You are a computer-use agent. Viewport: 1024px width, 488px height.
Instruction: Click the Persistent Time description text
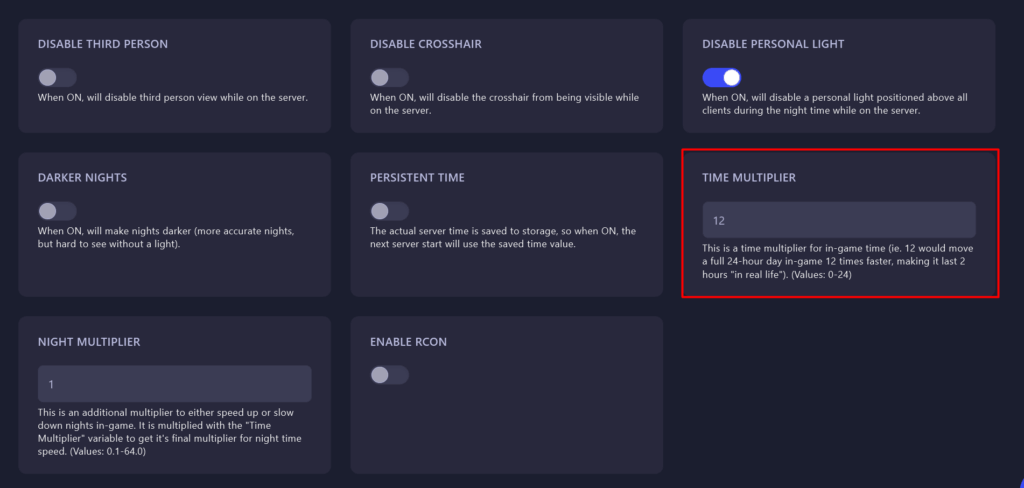tap(503, 238)
